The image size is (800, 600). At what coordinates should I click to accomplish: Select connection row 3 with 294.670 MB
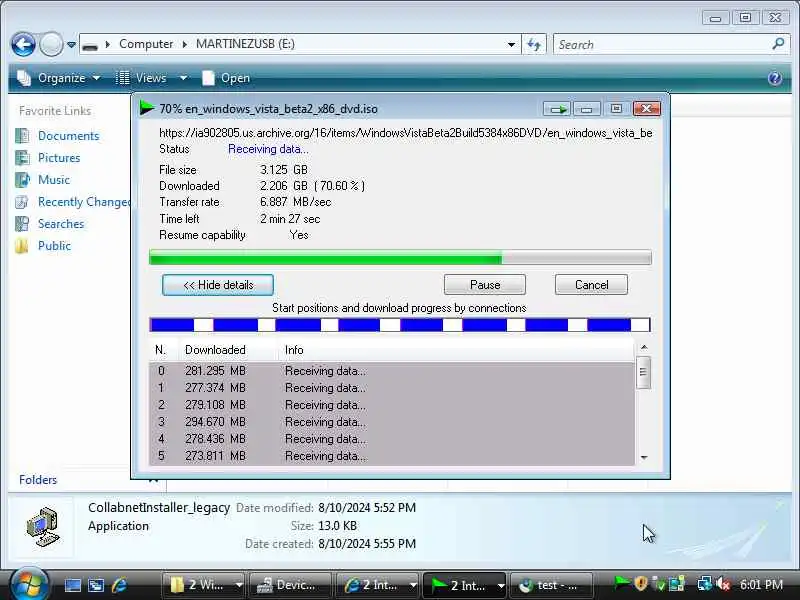[x=392, y=422]
